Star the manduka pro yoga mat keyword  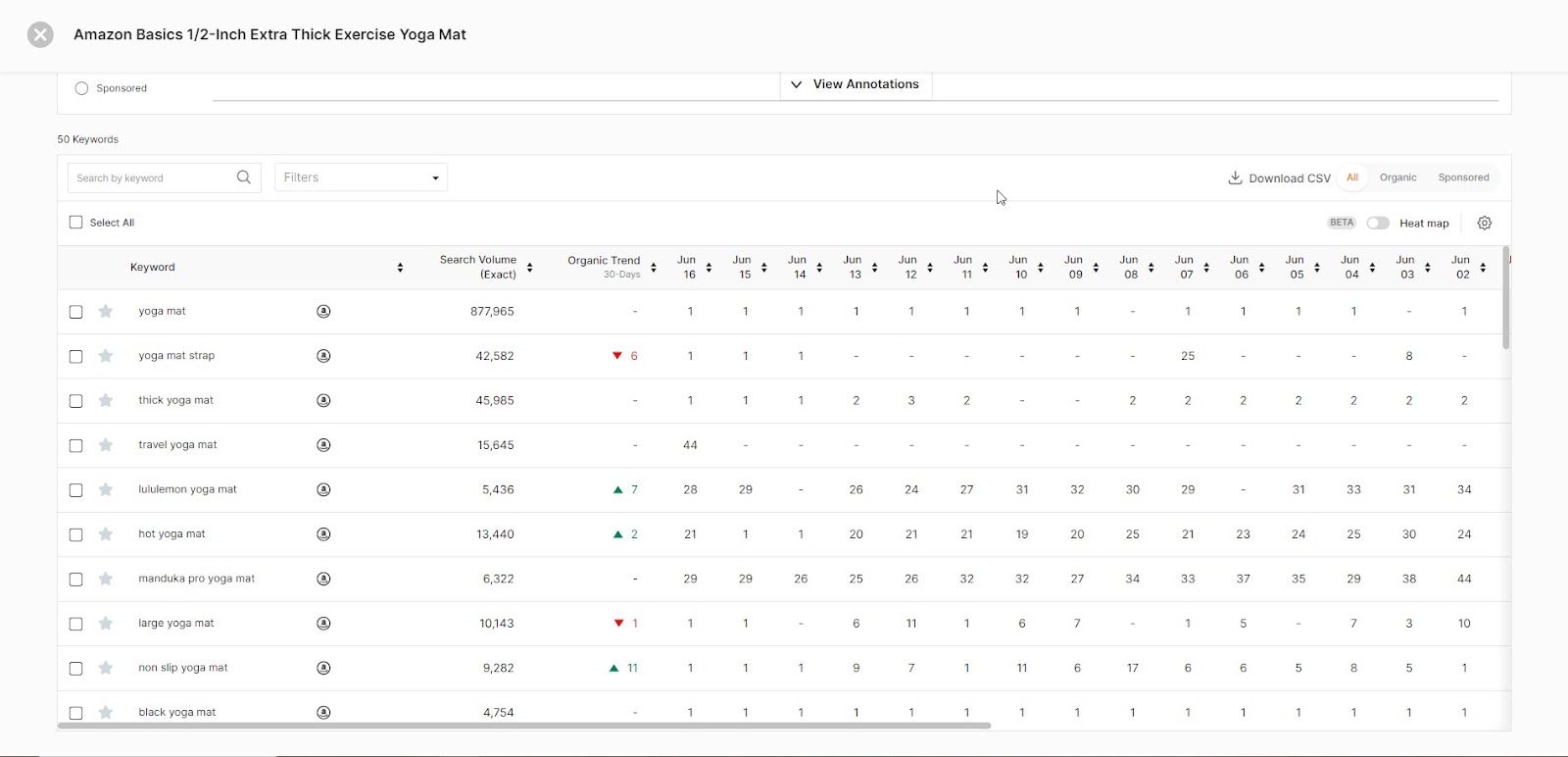click(x=106, y=579)
